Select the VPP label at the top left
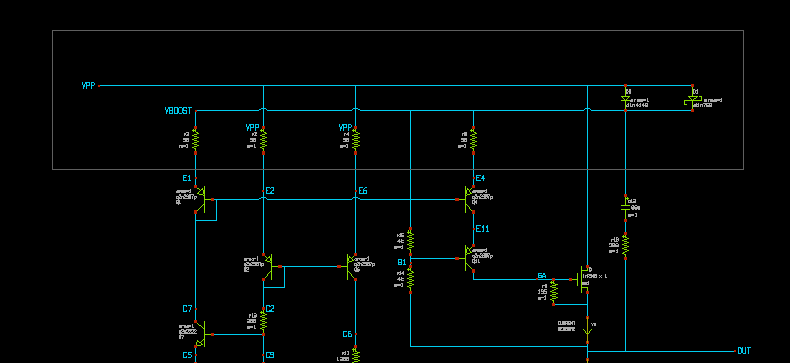 click(x=88, y=86)
